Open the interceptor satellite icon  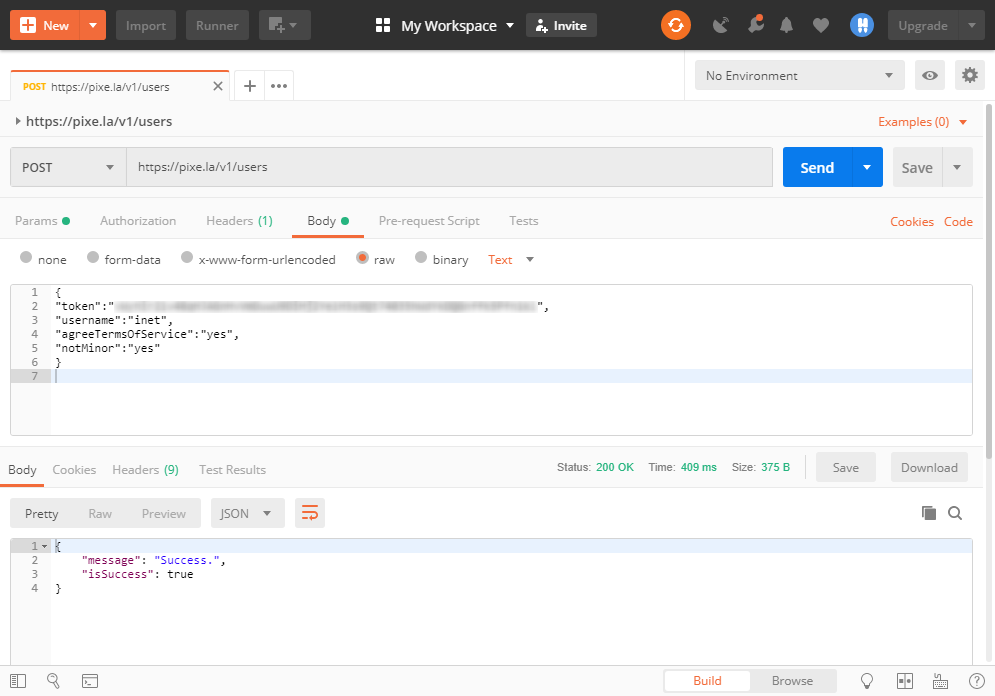click(x=721, y=25)
